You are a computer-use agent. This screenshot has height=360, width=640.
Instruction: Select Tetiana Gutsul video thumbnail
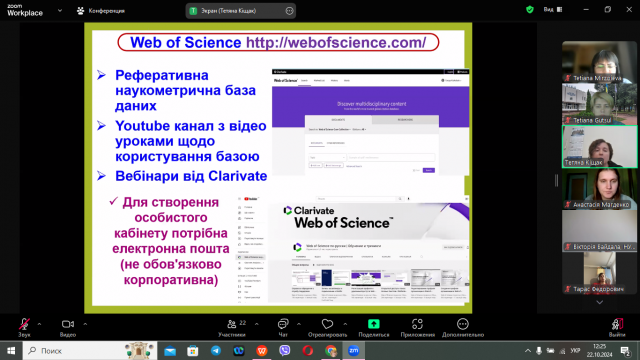[x=599, y=104]
